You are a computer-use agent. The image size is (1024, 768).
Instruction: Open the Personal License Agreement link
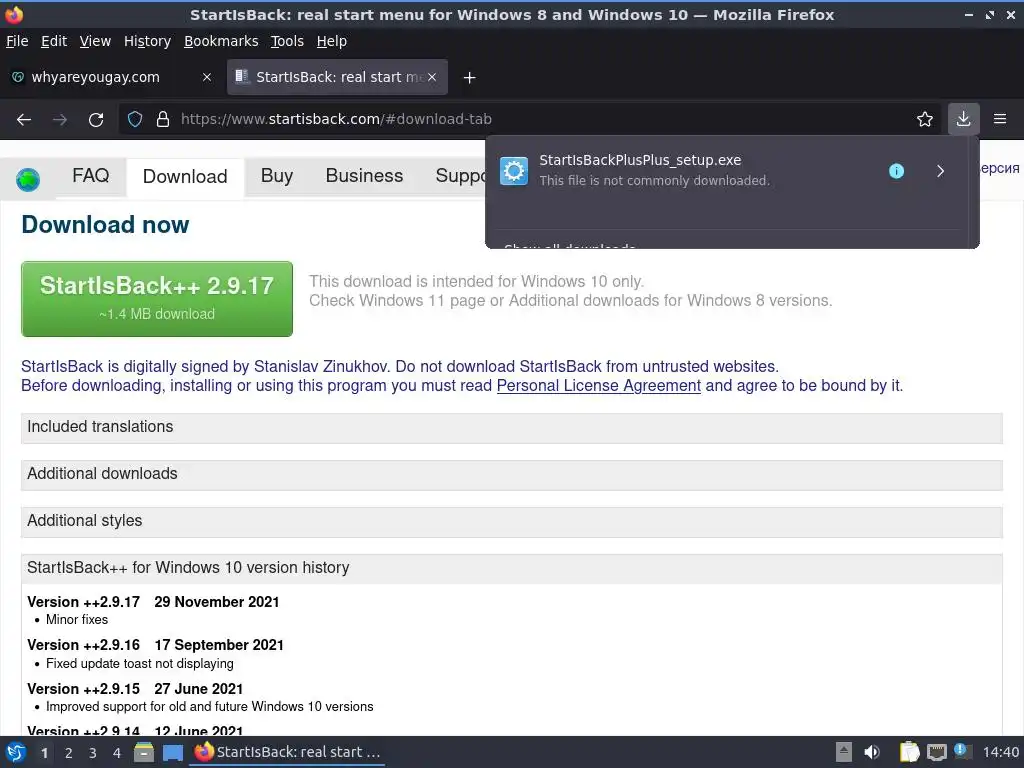point(599,386)
